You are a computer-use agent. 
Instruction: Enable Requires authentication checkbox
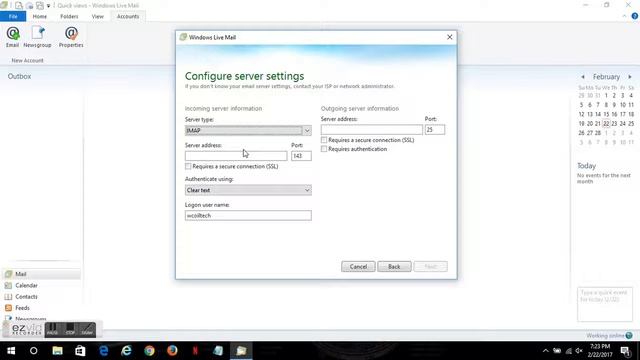pyautogui.click(x=324, y=149)
